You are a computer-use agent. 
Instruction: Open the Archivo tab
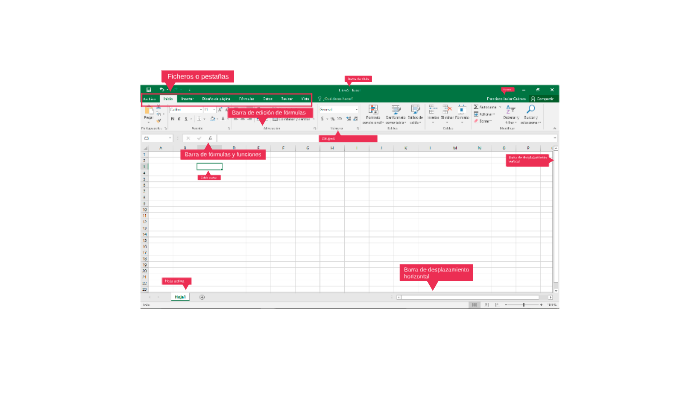point(150,99)
